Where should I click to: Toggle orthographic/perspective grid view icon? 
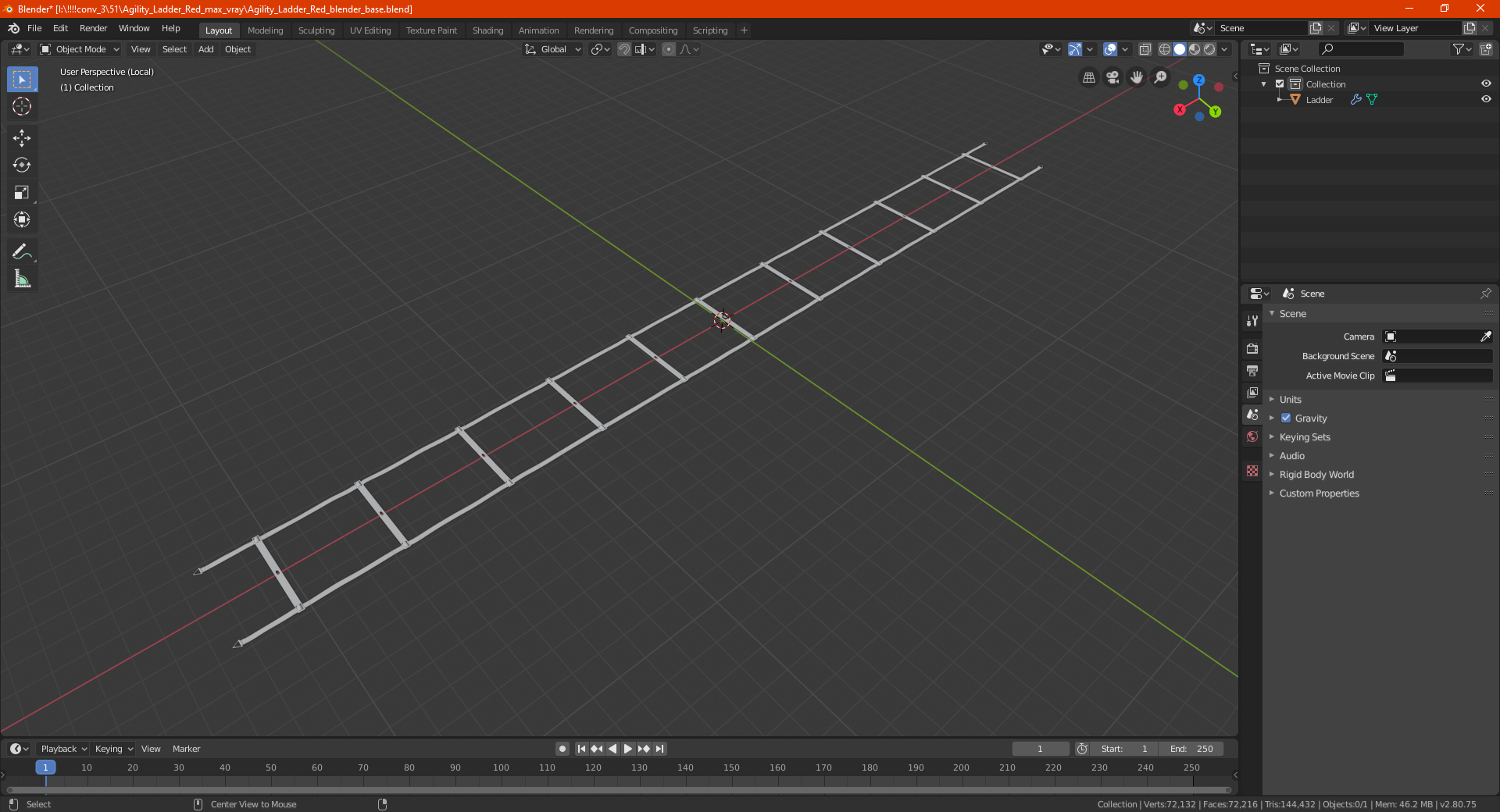1088,77
